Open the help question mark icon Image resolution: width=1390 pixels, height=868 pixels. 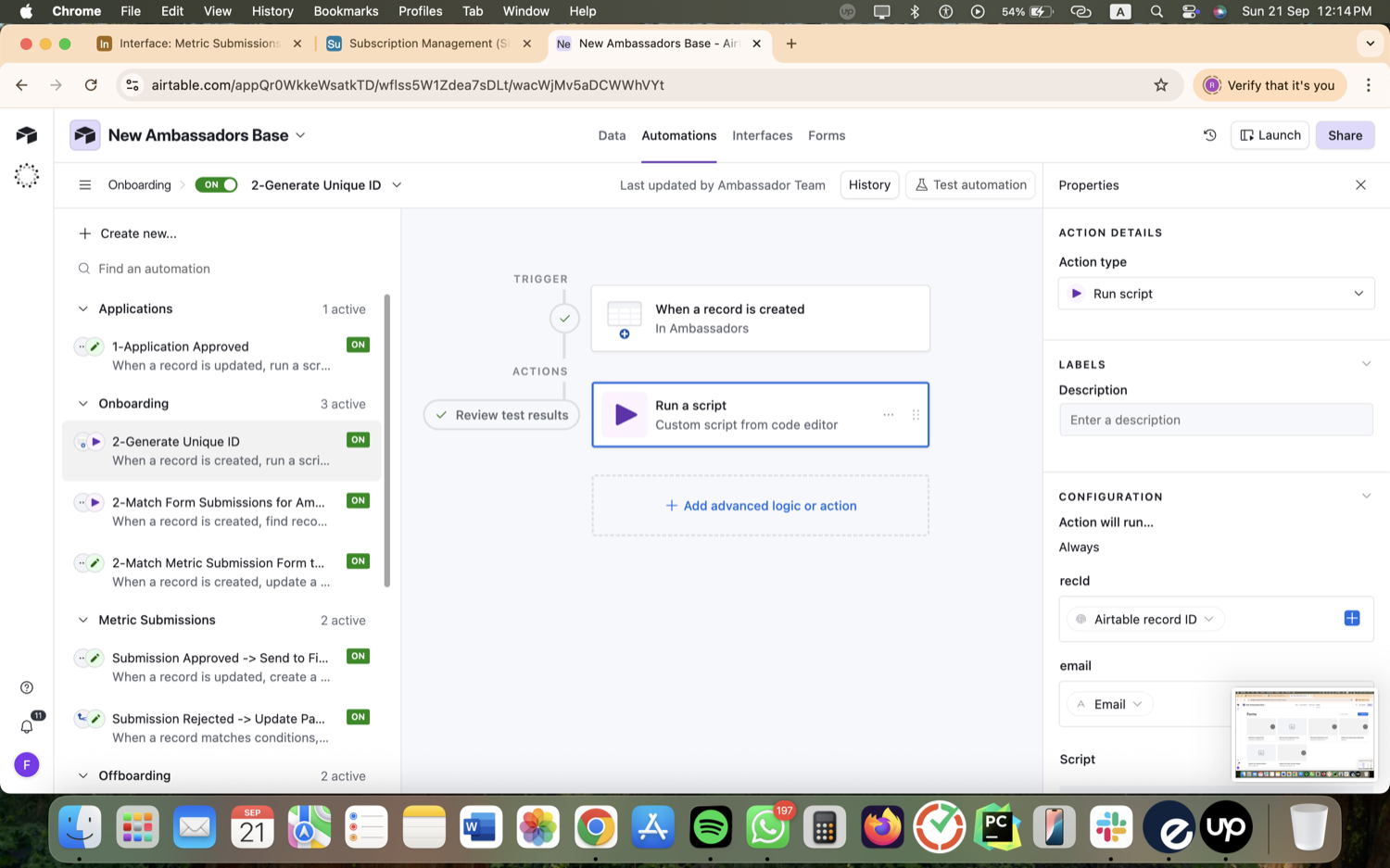pos(27,687)
